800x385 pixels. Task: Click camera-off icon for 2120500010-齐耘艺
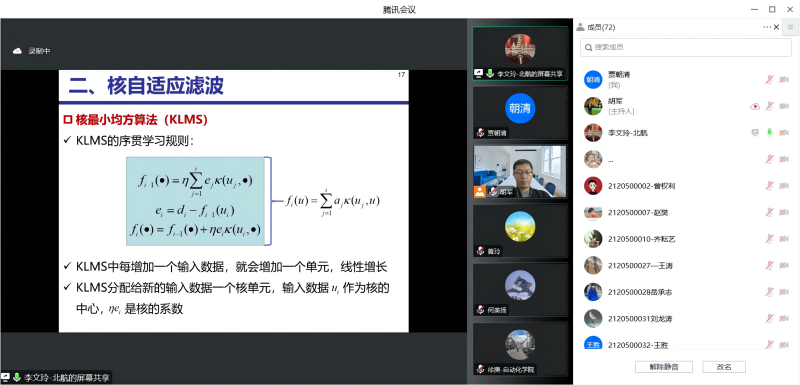[784, 239]
